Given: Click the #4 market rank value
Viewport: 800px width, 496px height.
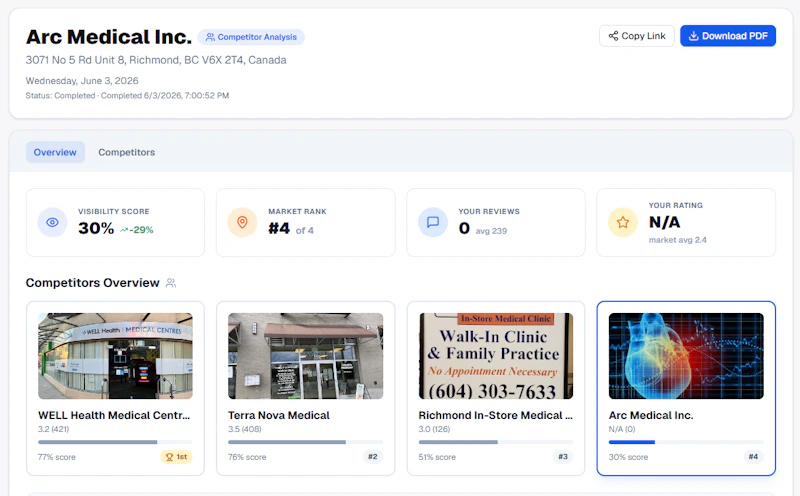Looking at the screenshot, I should [x=279, y=228].
